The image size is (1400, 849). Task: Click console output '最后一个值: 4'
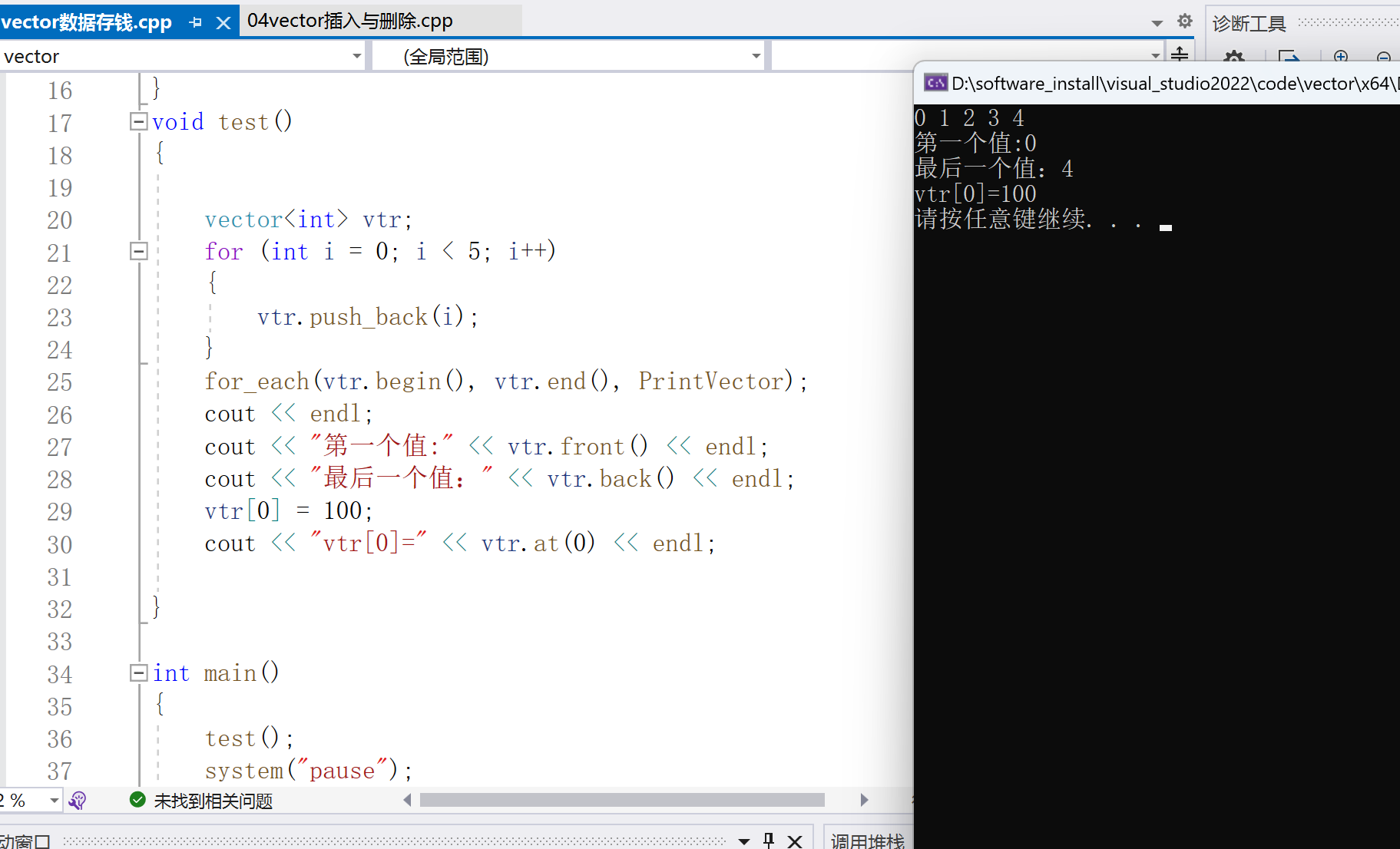tap(994, 168)
